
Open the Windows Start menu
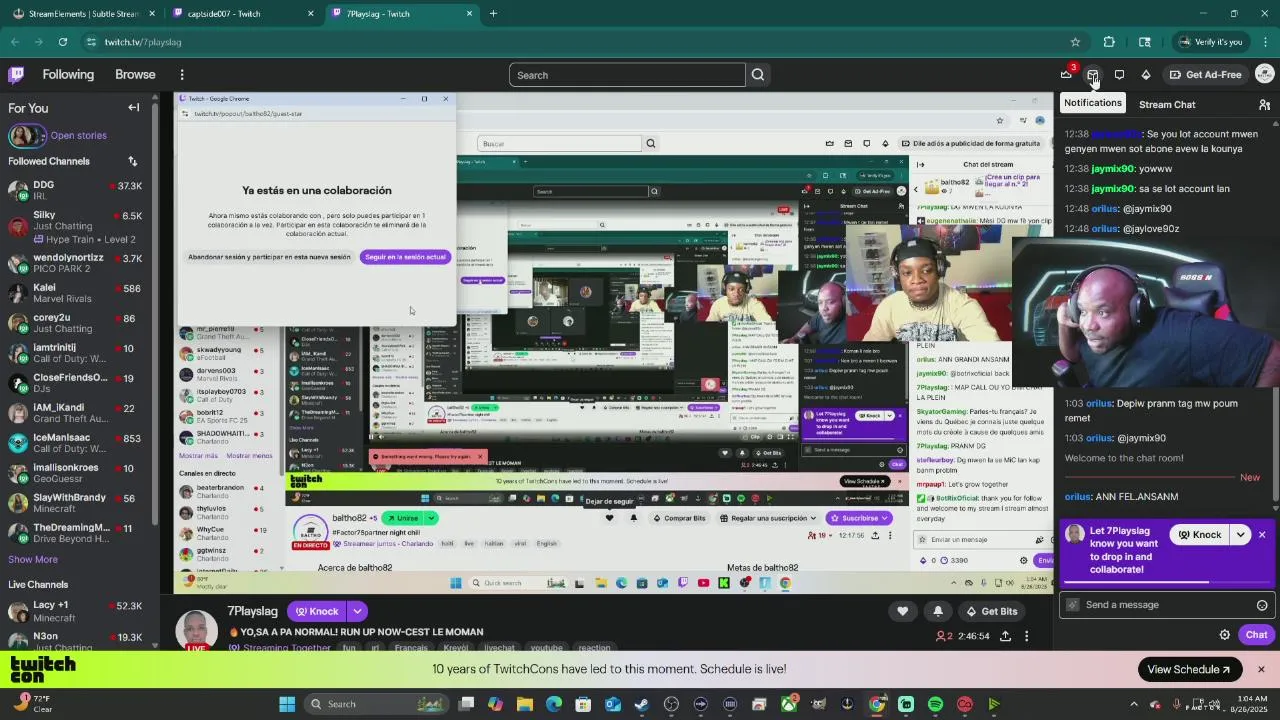point(287,704)
